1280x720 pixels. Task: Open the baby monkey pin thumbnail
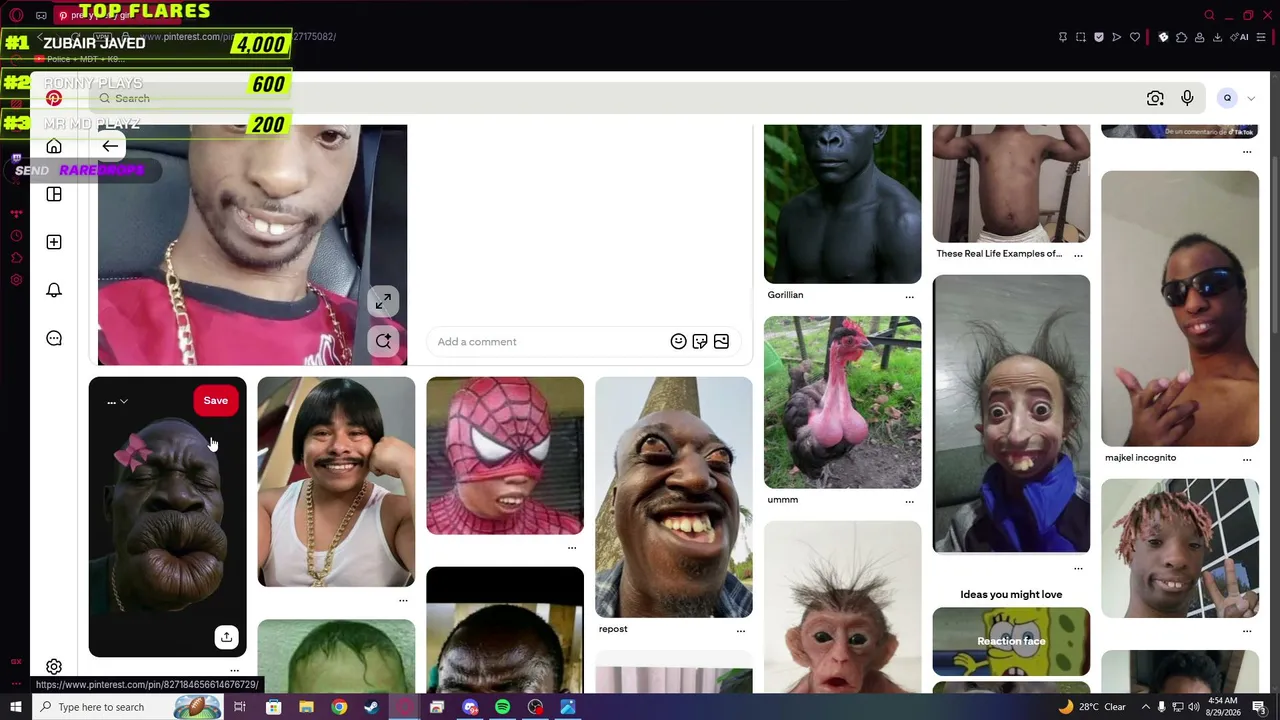(x=842, y=607)
